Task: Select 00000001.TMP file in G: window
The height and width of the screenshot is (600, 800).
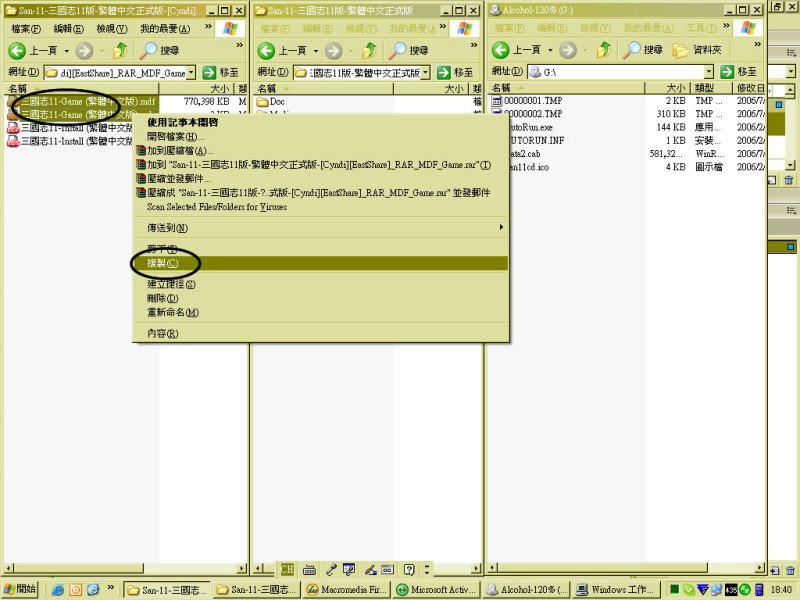Action: (527, 101)
